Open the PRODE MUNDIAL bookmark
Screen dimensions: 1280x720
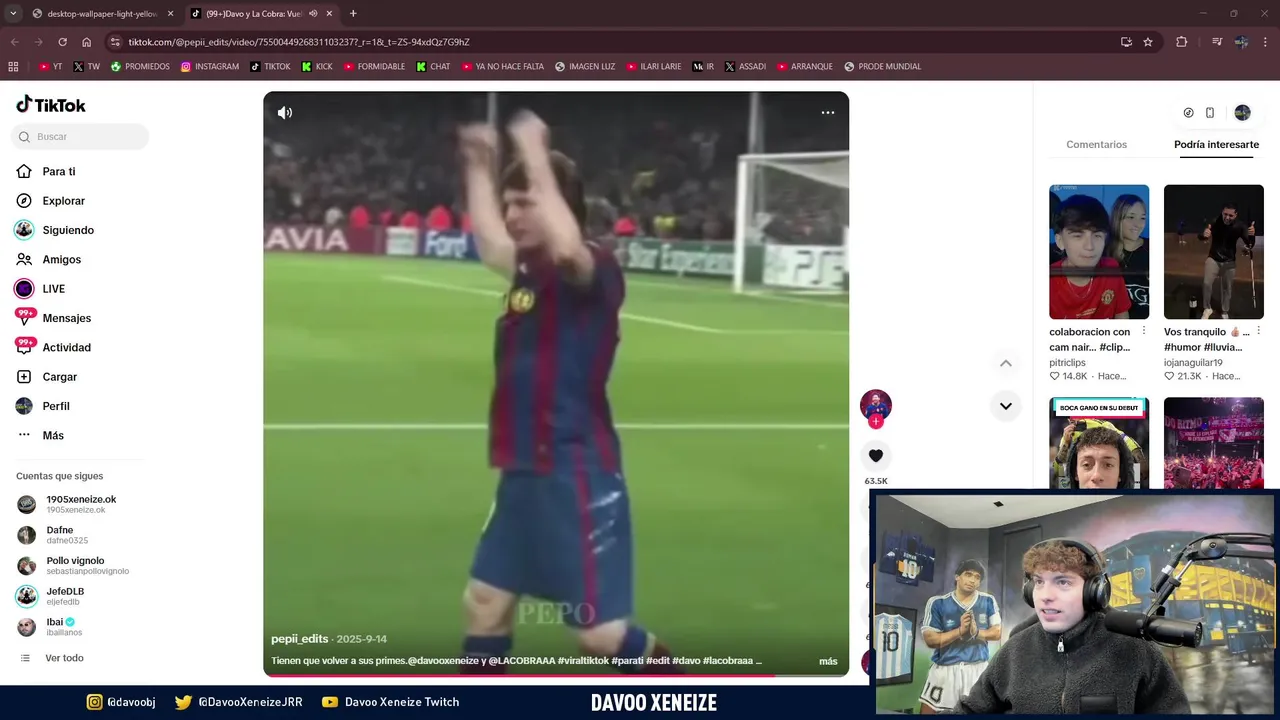click(882, 67)
